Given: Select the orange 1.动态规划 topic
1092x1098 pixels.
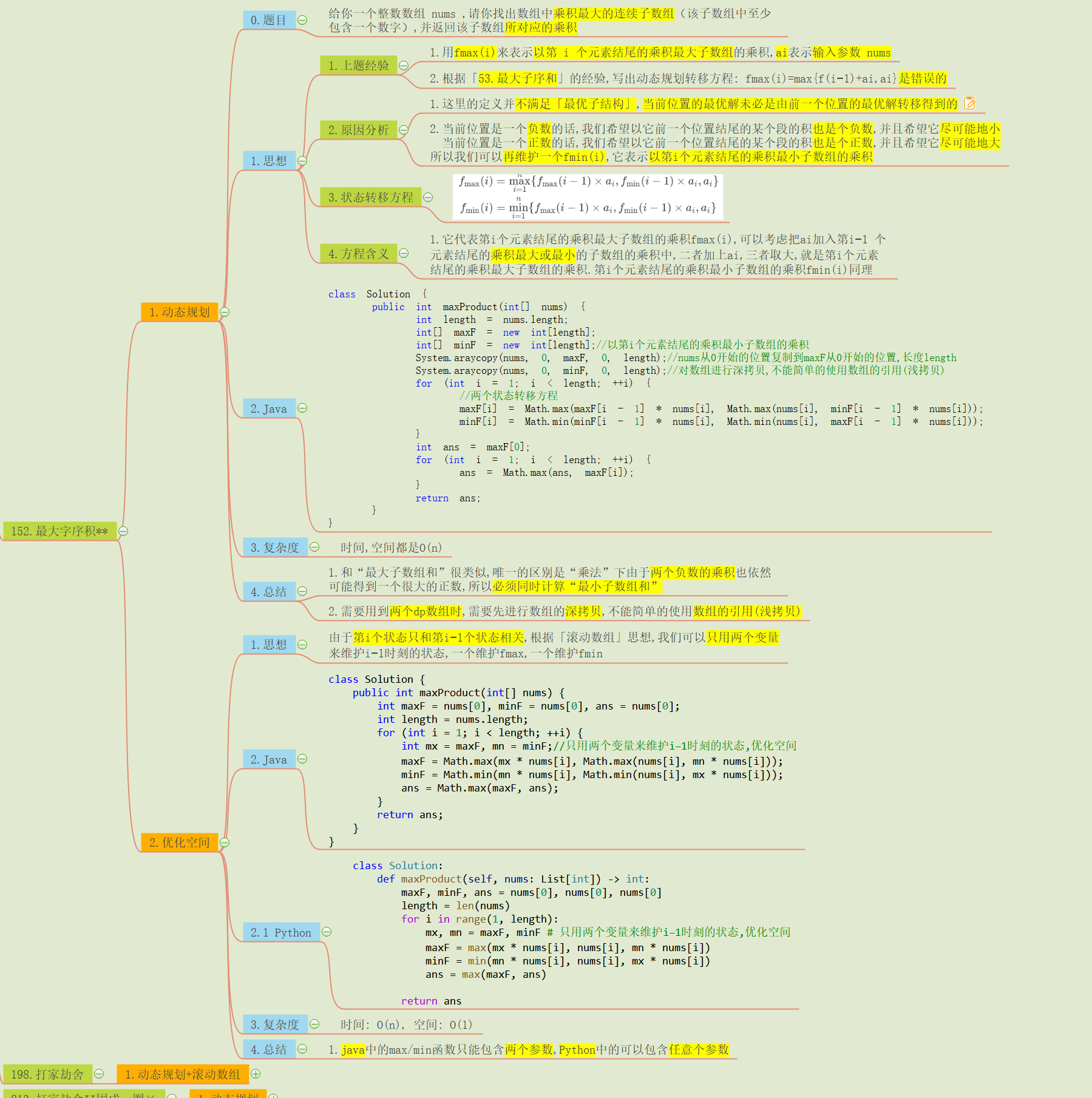Looking at the screenshot, I should pyautogui.click(x=180, y=312).
